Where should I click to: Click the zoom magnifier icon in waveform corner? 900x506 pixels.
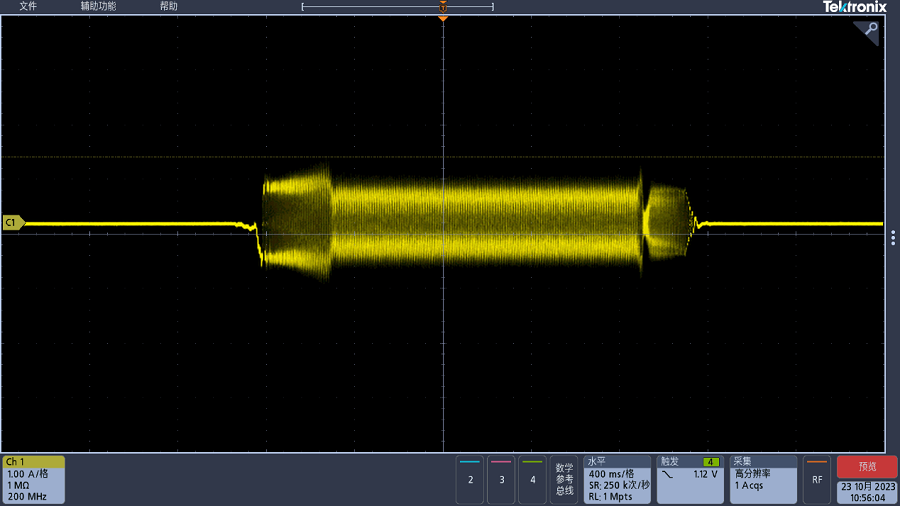click(x=870, y=30)
